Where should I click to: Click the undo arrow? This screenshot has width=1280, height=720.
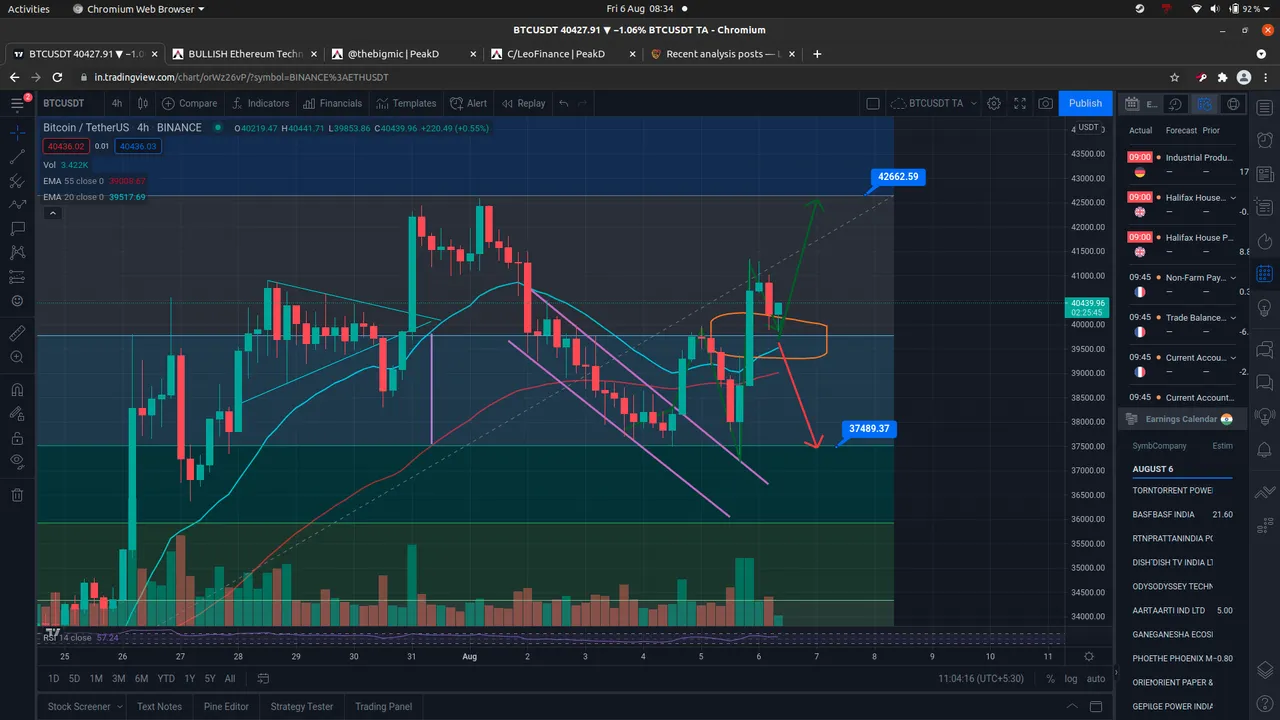(564, 103)
